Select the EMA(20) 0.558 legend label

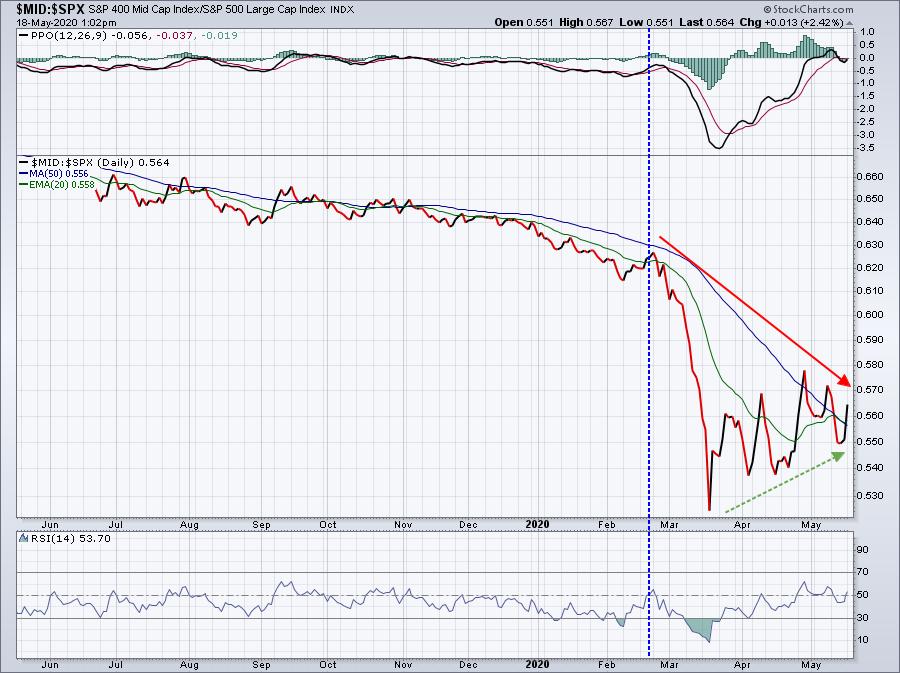click(48, 184)
